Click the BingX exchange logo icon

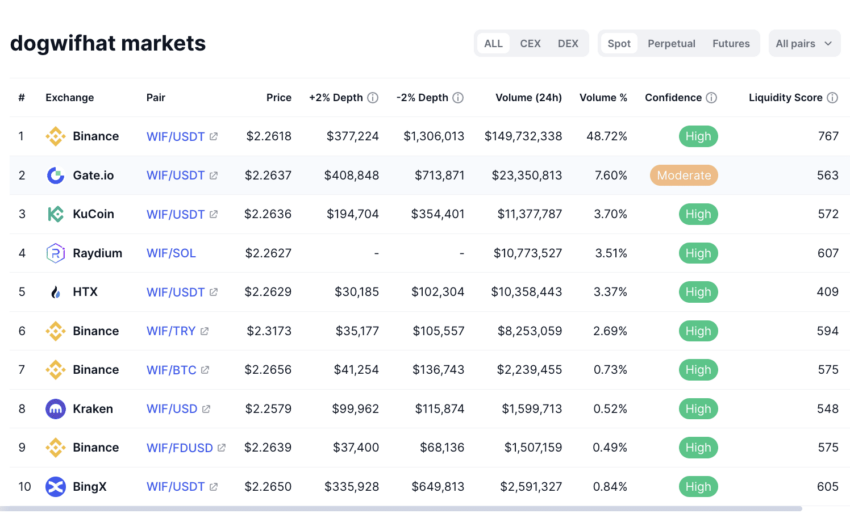56,487
